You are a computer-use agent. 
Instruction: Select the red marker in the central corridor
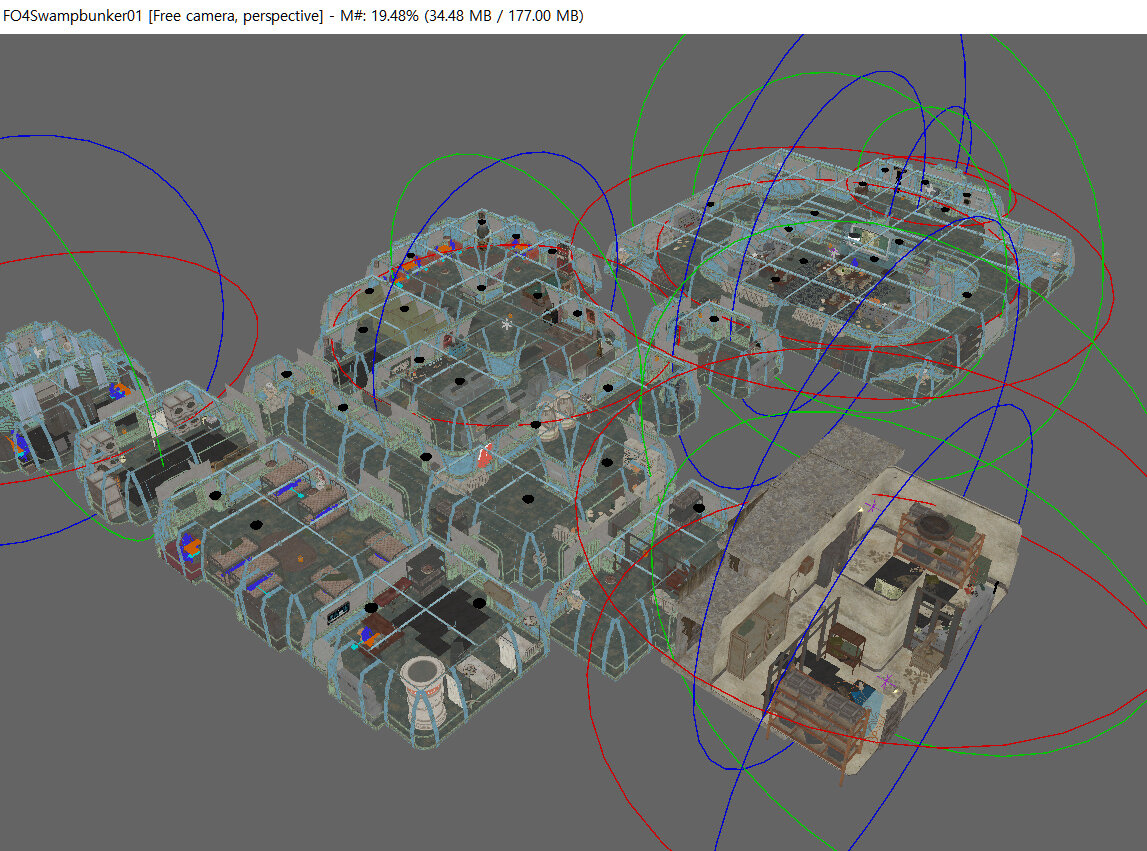coord(484,455)
